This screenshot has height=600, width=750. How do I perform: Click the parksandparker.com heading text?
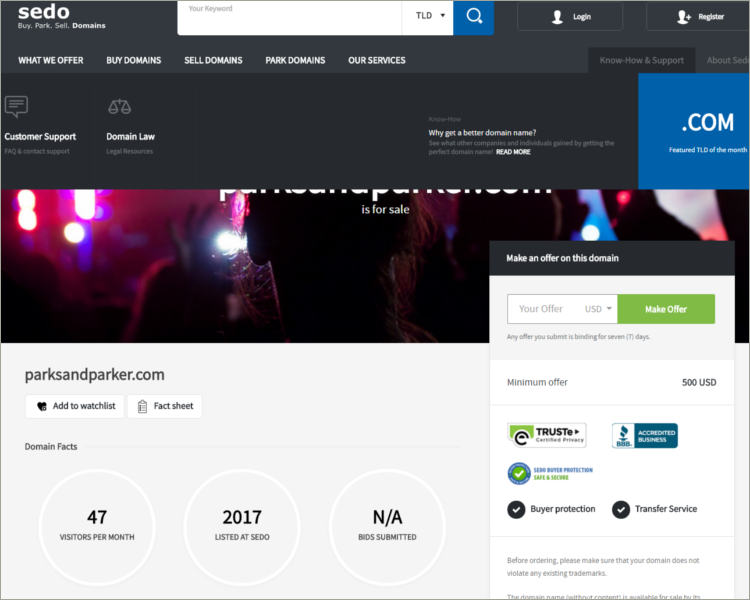(95, 375)
